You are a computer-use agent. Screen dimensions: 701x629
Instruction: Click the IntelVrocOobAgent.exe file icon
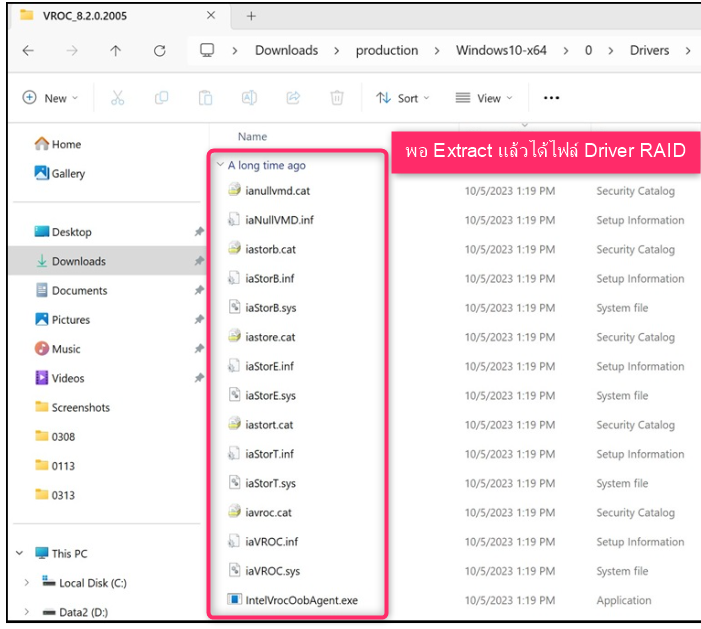(x=234, y=599)
